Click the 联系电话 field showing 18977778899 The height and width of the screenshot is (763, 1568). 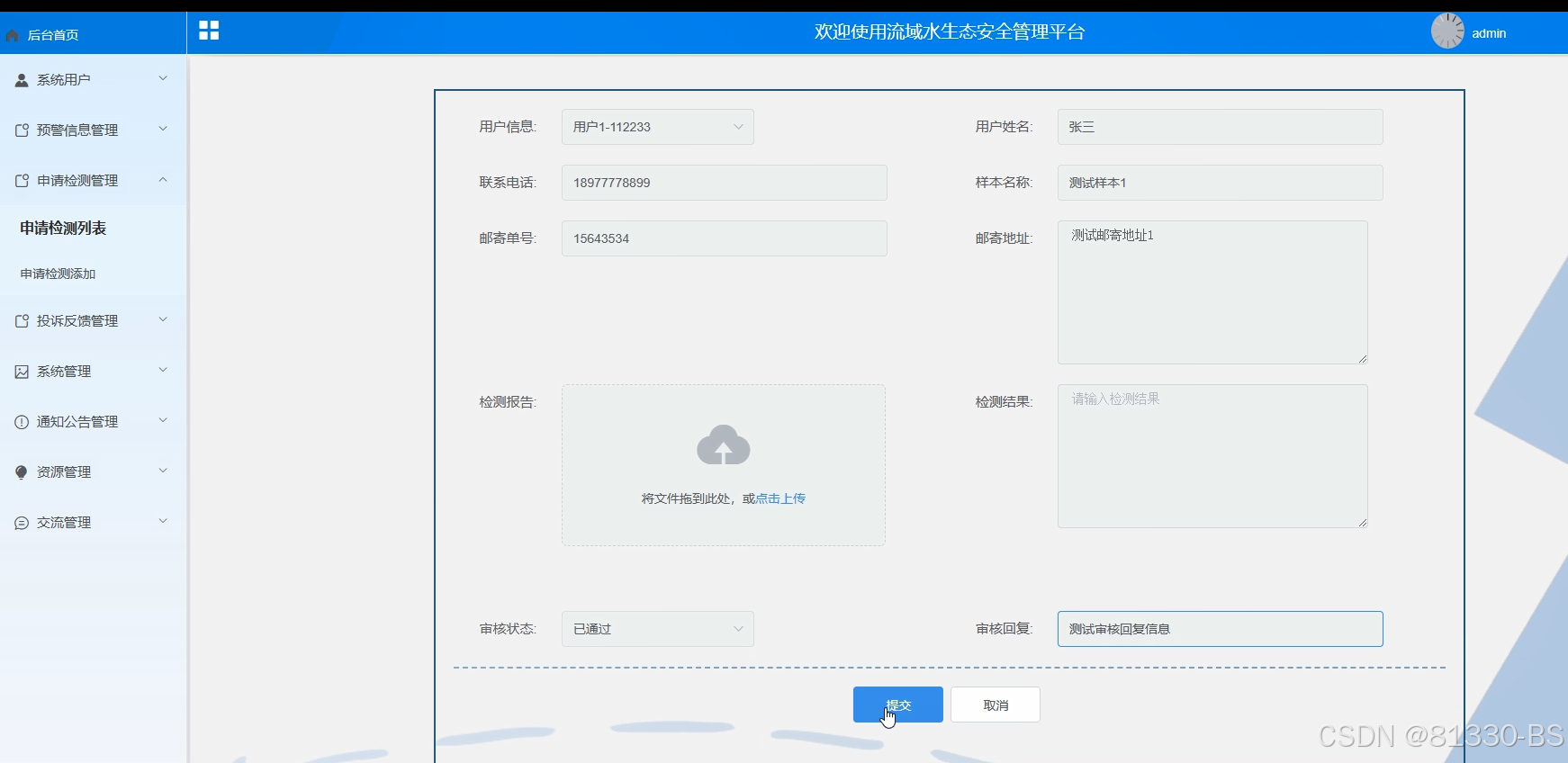(725, 183)
